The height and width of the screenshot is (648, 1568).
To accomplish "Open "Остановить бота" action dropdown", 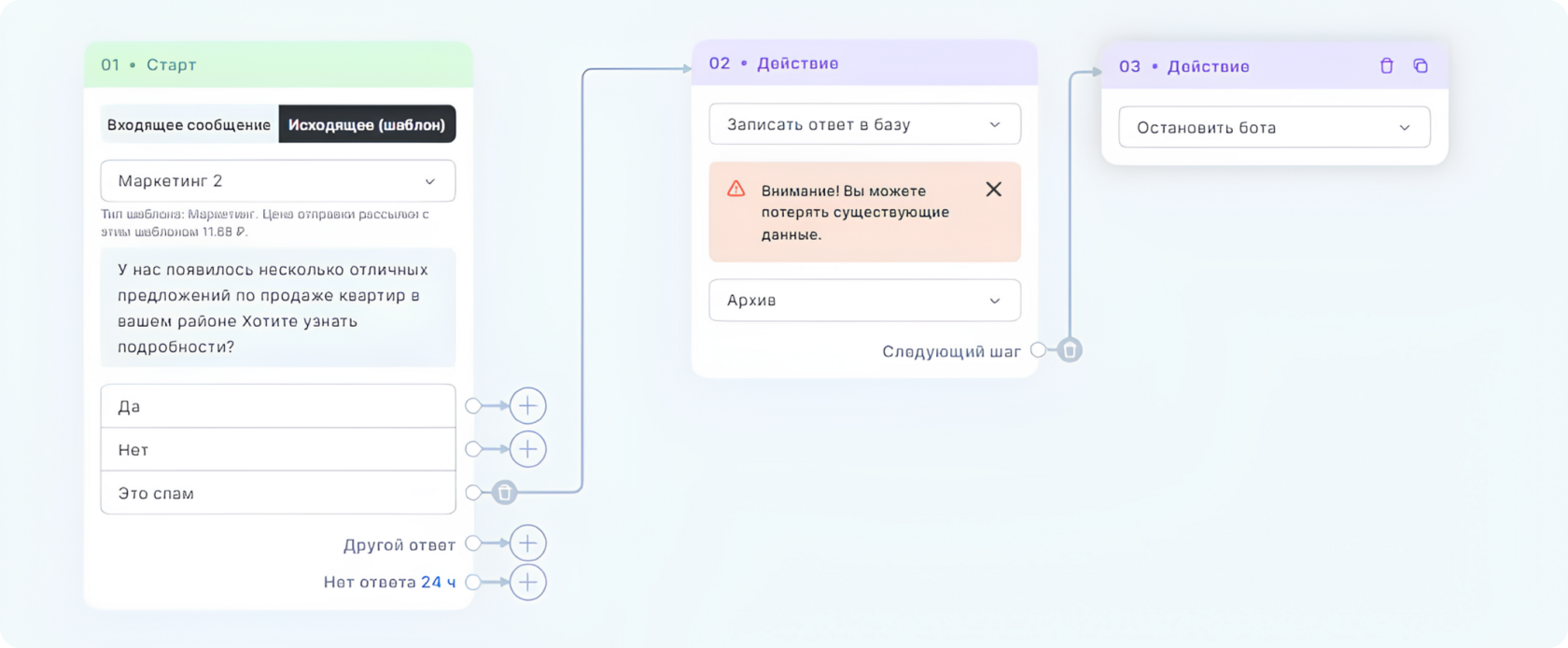I will click(x=1274, y=128).
